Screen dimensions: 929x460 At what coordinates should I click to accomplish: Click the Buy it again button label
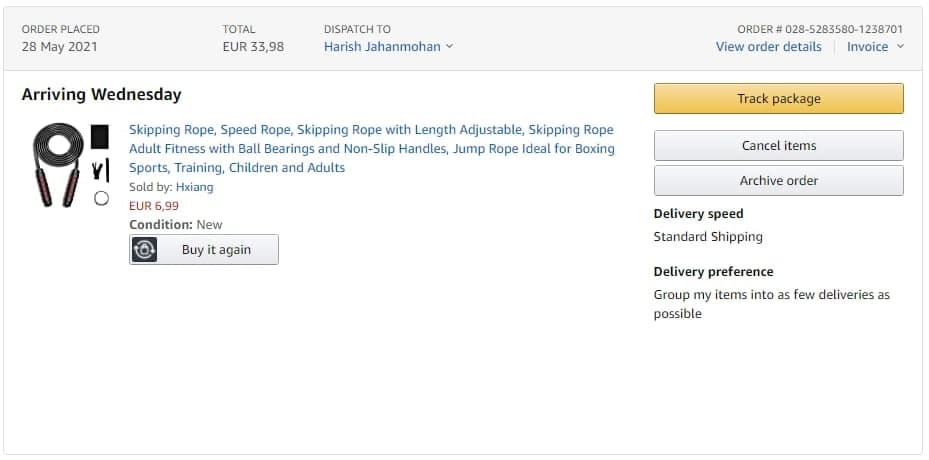(x=216, y=250)
